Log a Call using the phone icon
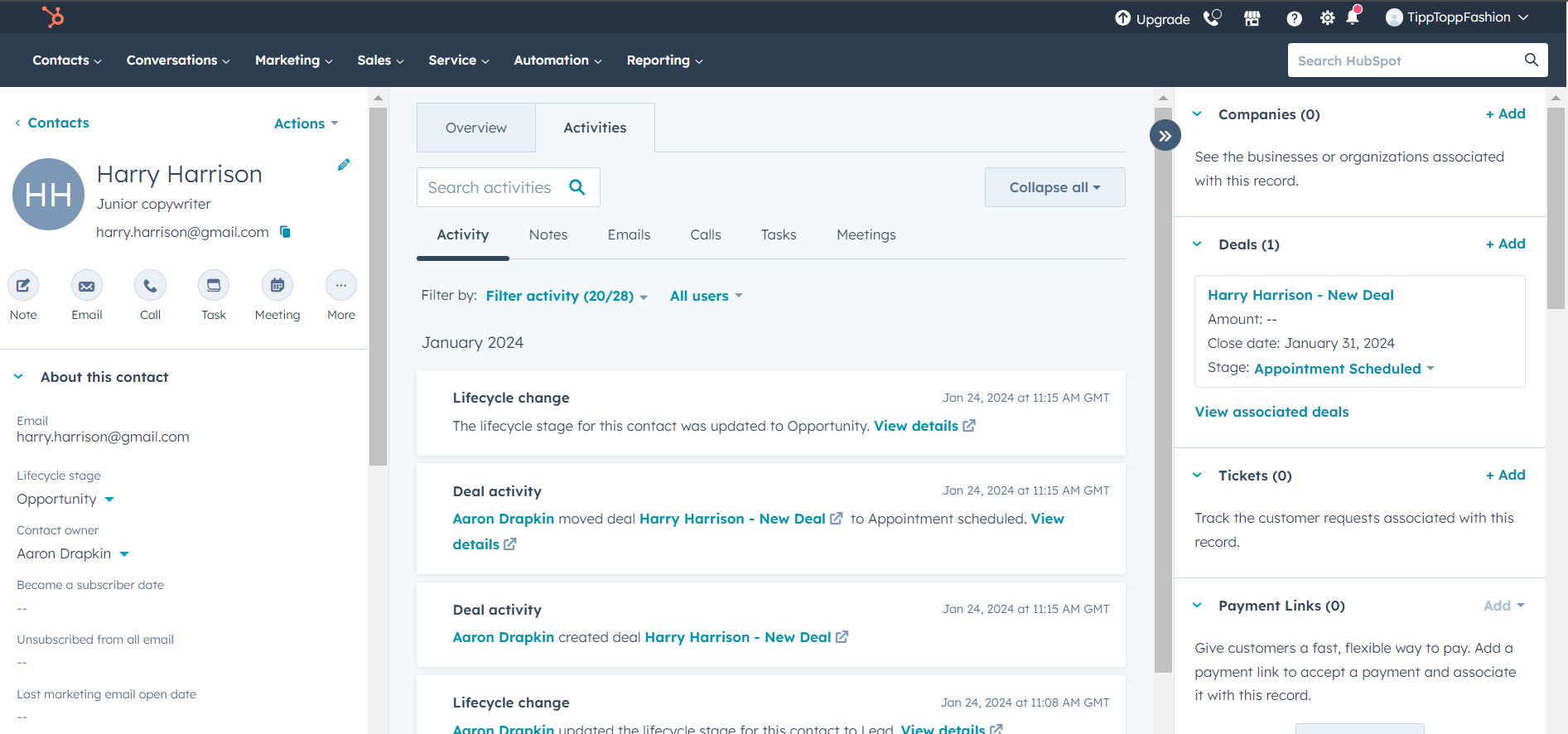1568x734 pixels. click(150, 286)
